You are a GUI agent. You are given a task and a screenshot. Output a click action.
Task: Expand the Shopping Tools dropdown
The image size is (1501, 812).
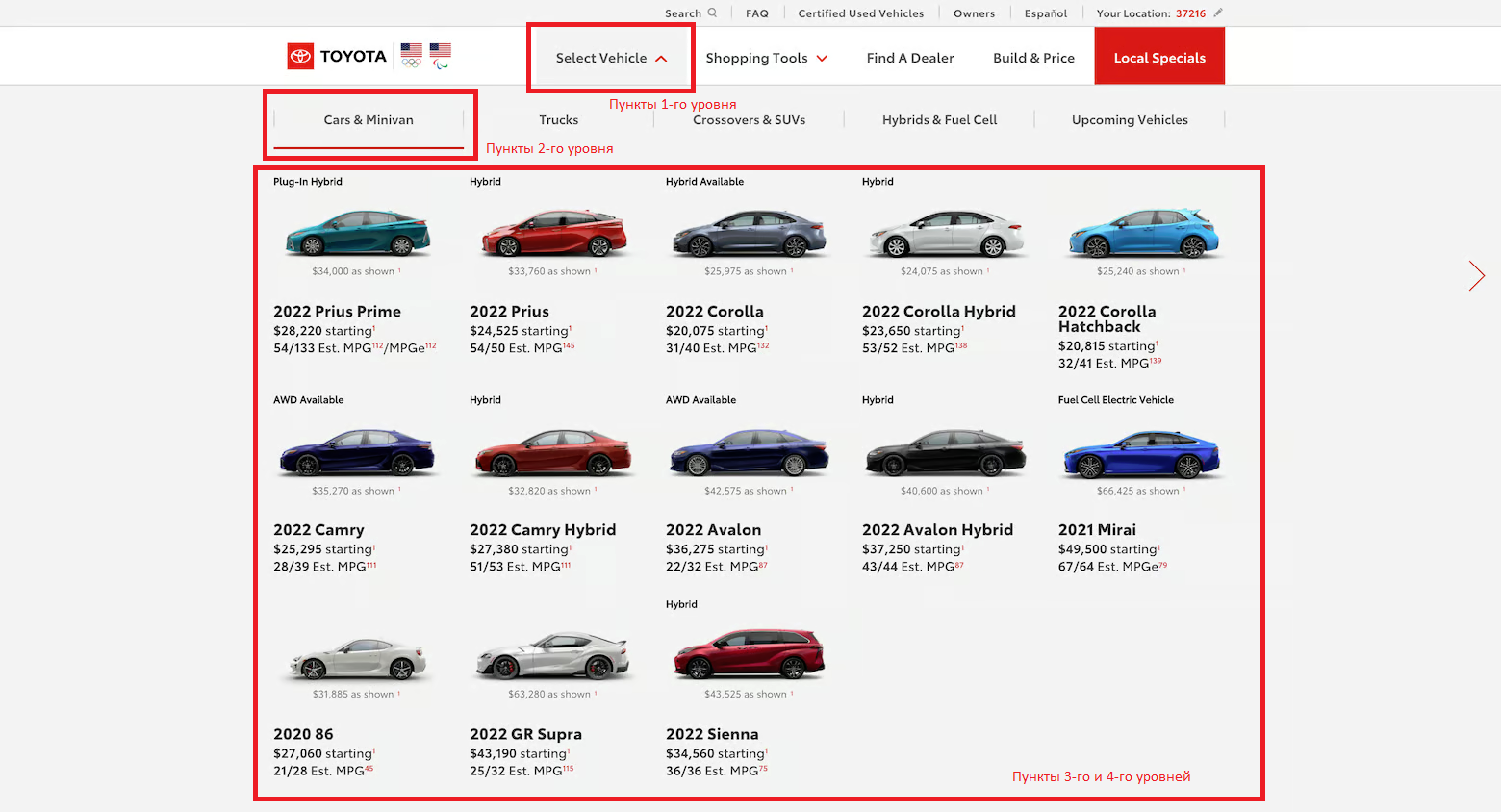click(x=767, y=58)
